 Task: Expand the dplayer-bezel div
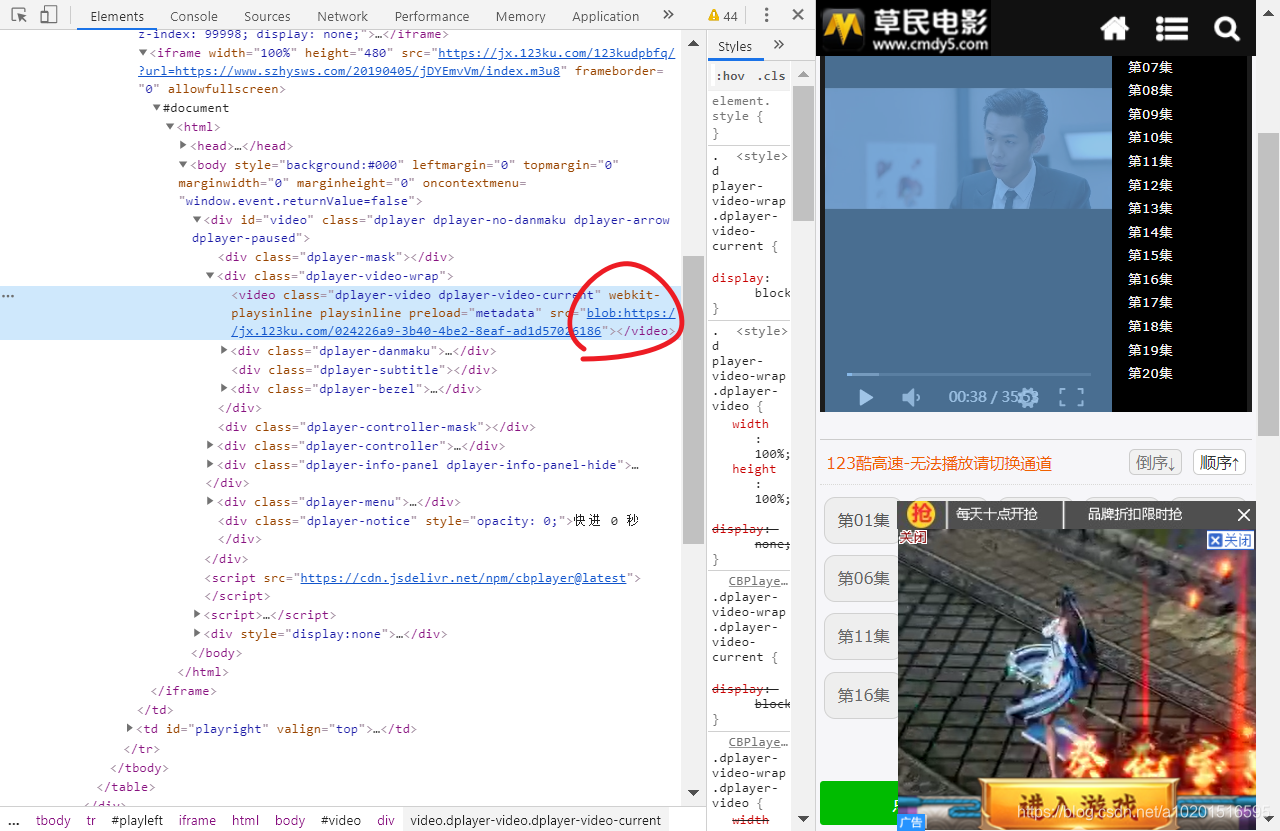tap(224, 389)
